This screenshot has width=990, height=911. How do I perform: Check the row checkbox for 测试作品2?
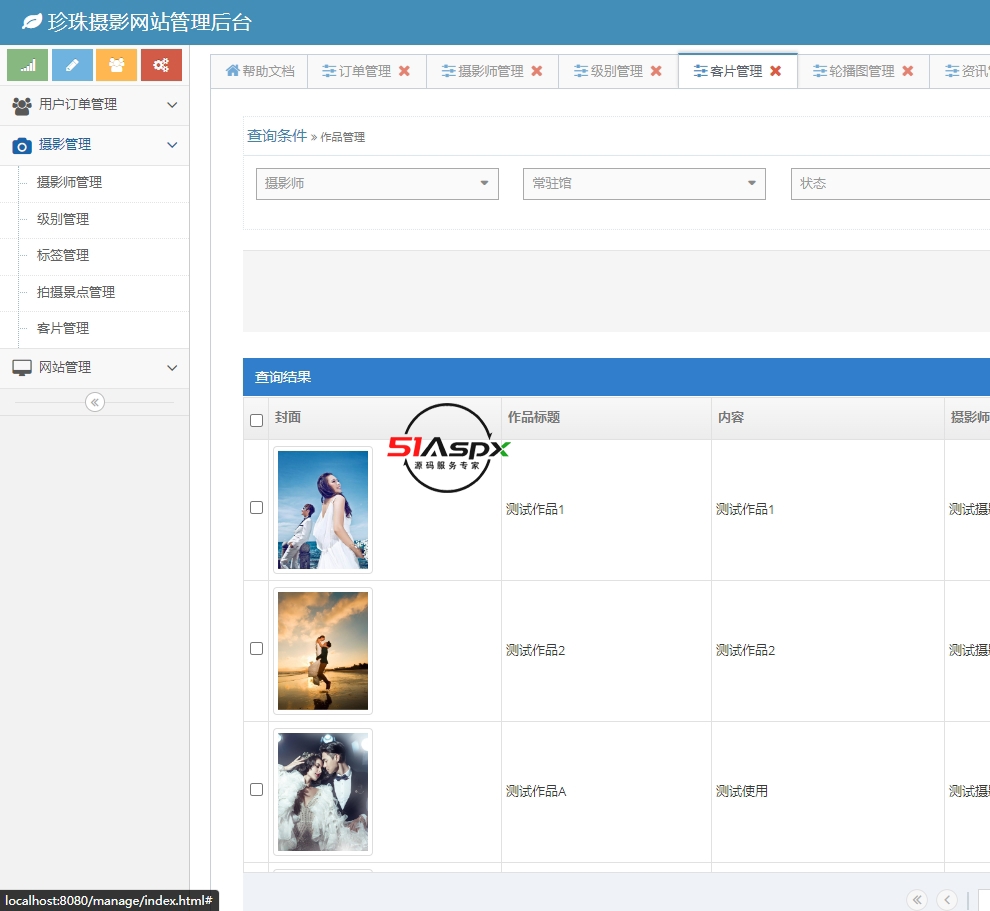[256, 648]
